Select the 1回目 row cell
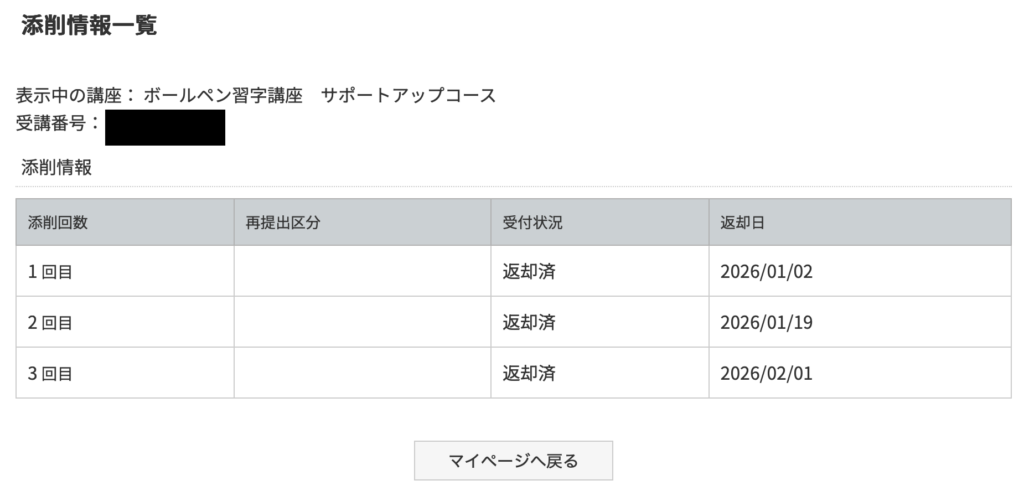This screenshot has height=496, width=1024. 50,272
